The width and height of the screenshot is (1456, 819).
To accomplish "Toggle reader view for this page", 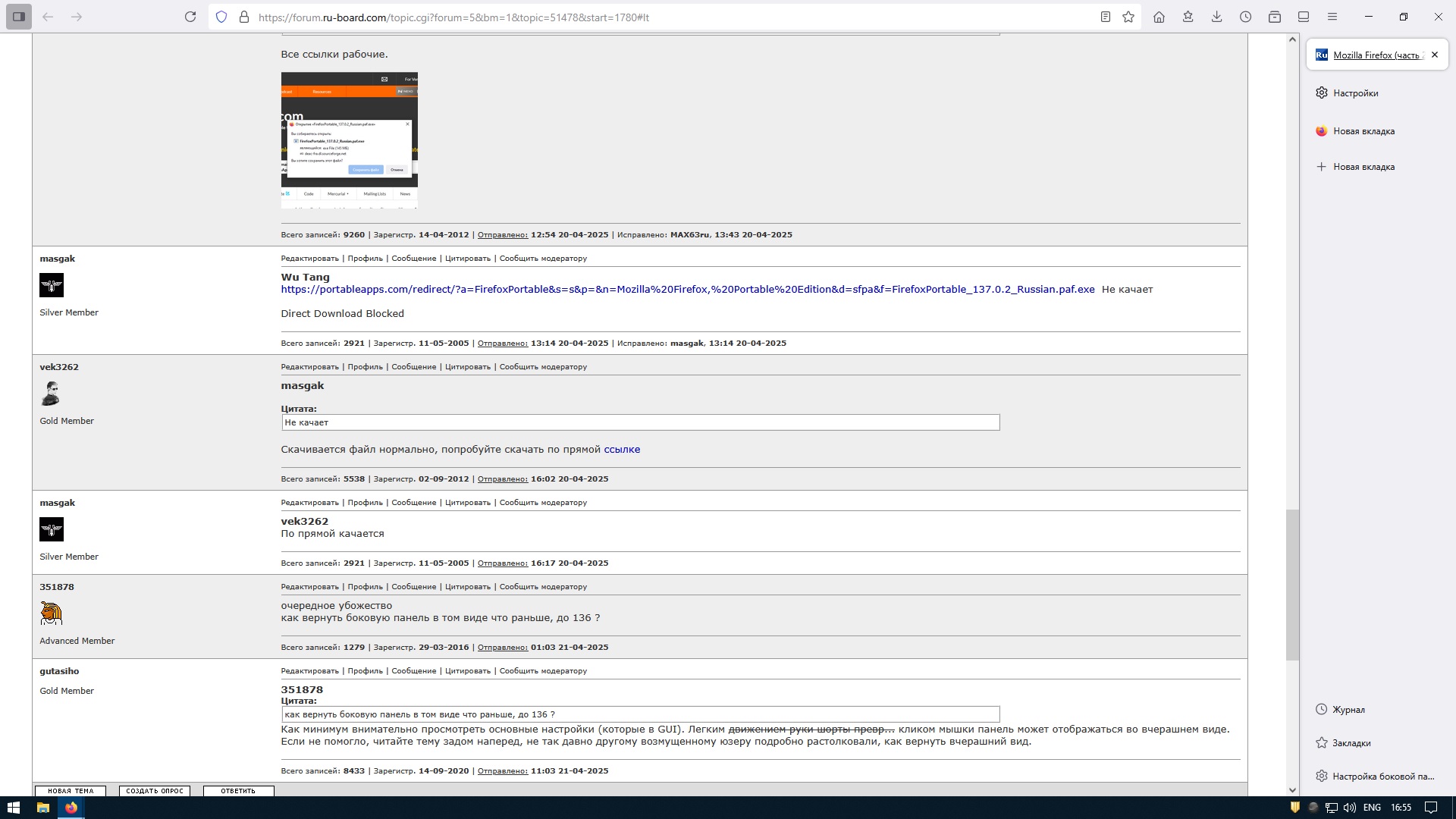I will pos(1106,17).
